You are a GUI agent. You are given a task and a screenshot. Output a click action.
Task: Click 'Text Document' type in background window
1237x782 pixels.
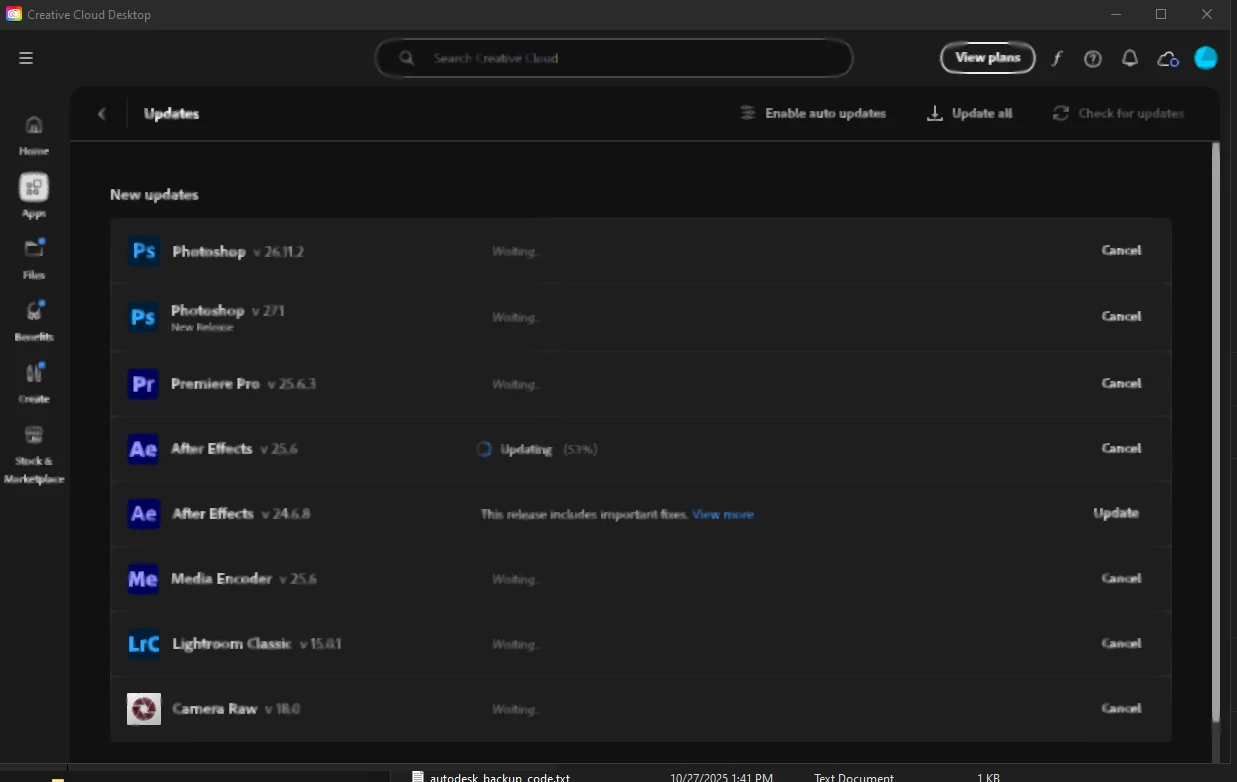pos(853,777)
